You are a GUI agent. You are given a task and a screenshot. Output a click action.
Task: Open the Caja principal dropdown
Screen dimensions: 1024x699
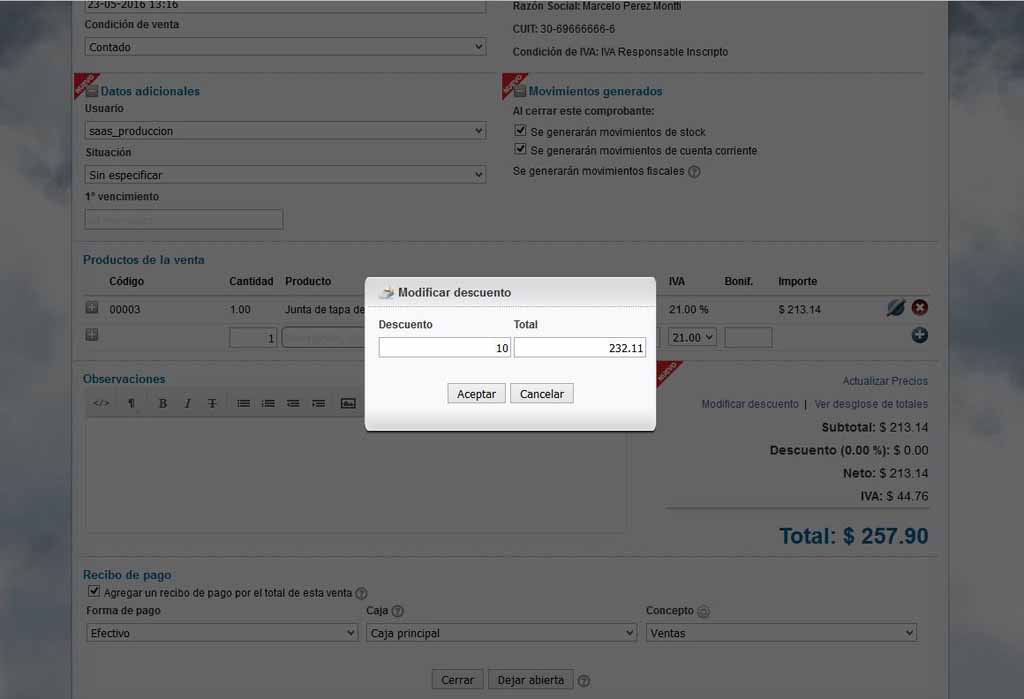[502, 633]
